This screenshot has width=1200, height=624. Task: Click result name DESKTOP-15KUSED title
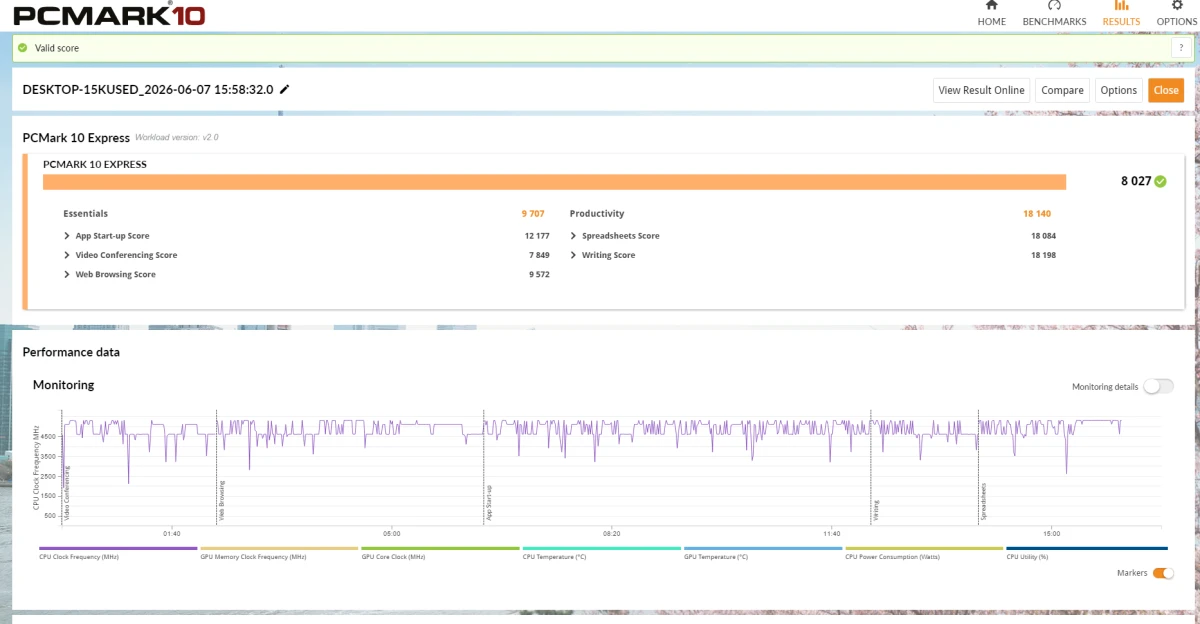(x=148, y=89)
